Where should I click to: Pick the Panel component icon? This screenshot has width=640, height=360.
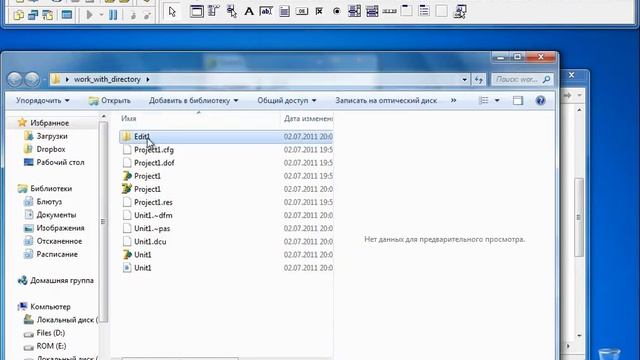[x=442, y=11]
